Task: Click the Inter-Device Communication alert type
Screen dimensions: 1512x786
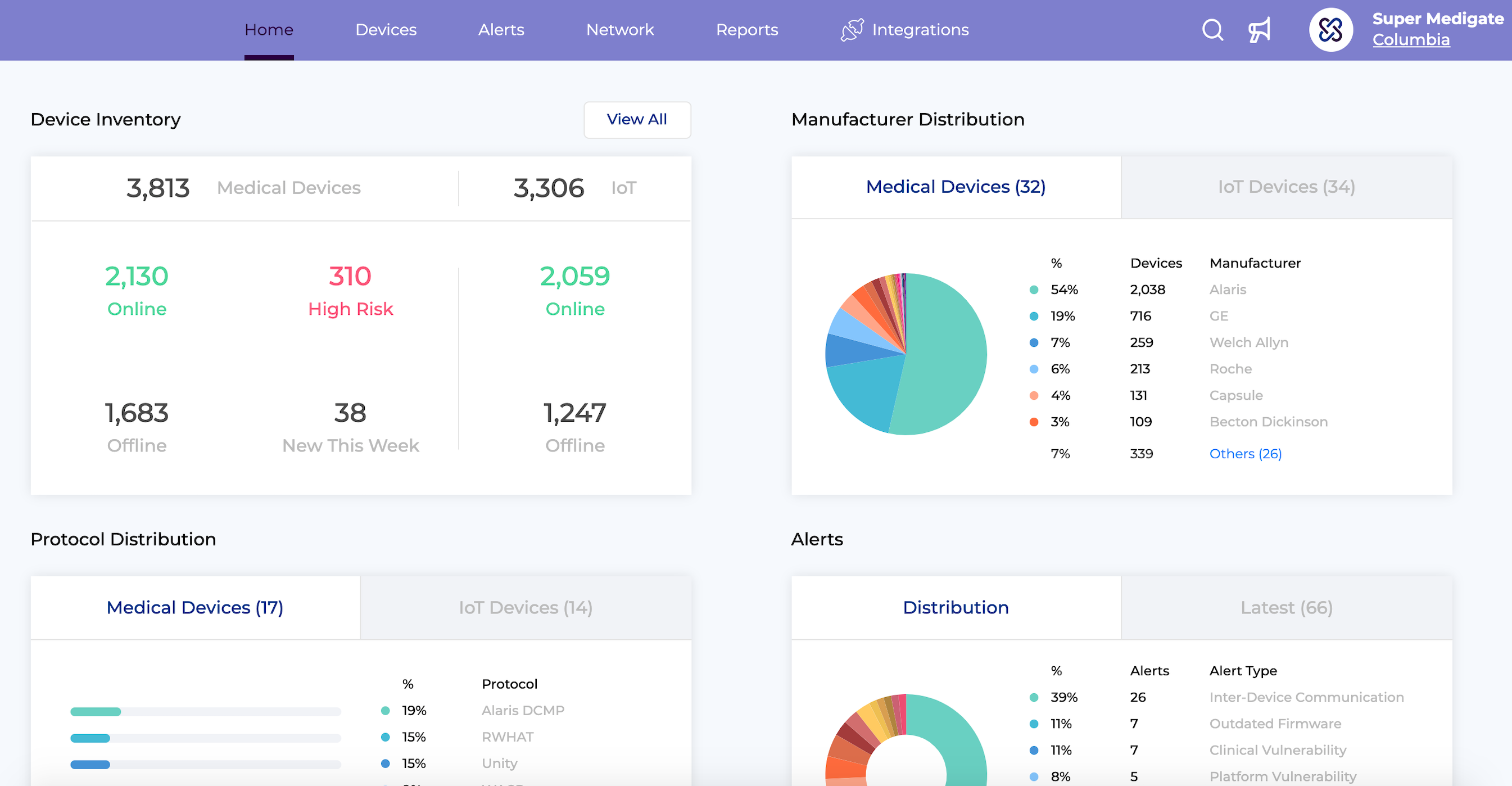Action: [1307, 697]
